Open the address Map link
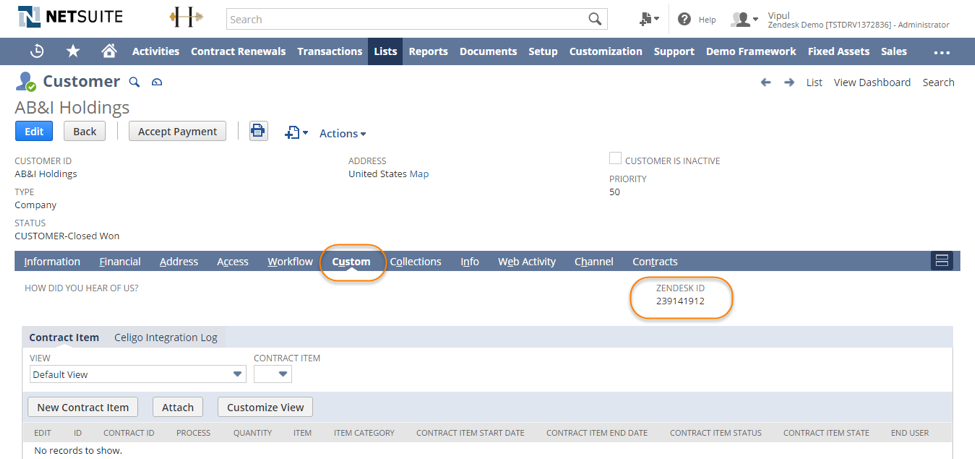Viewport: 975px width, 459px height. (x=419, y=174)
